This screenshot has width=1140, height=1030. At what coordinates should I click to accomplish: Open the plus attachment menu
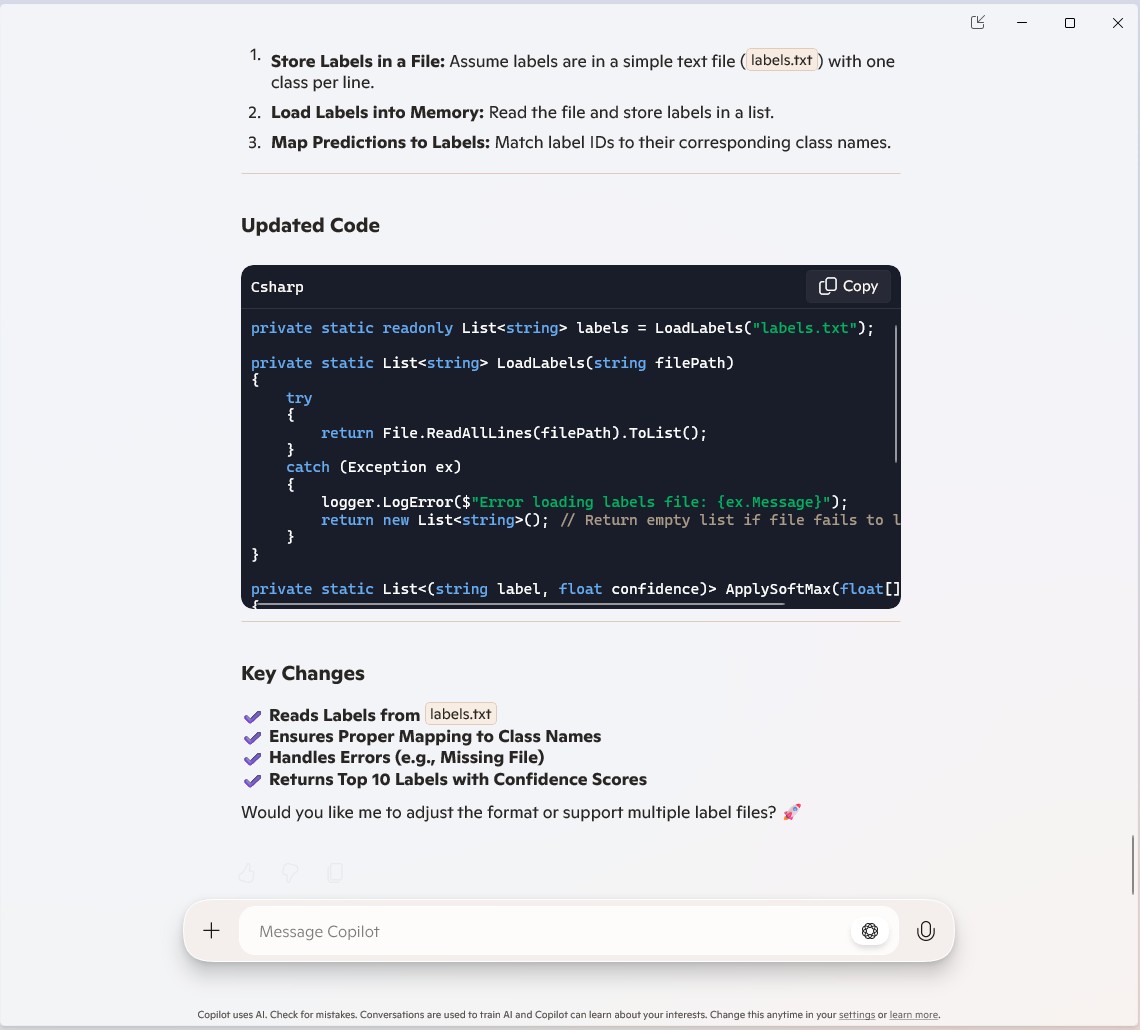pyautogui.click(x=211, y=931)
